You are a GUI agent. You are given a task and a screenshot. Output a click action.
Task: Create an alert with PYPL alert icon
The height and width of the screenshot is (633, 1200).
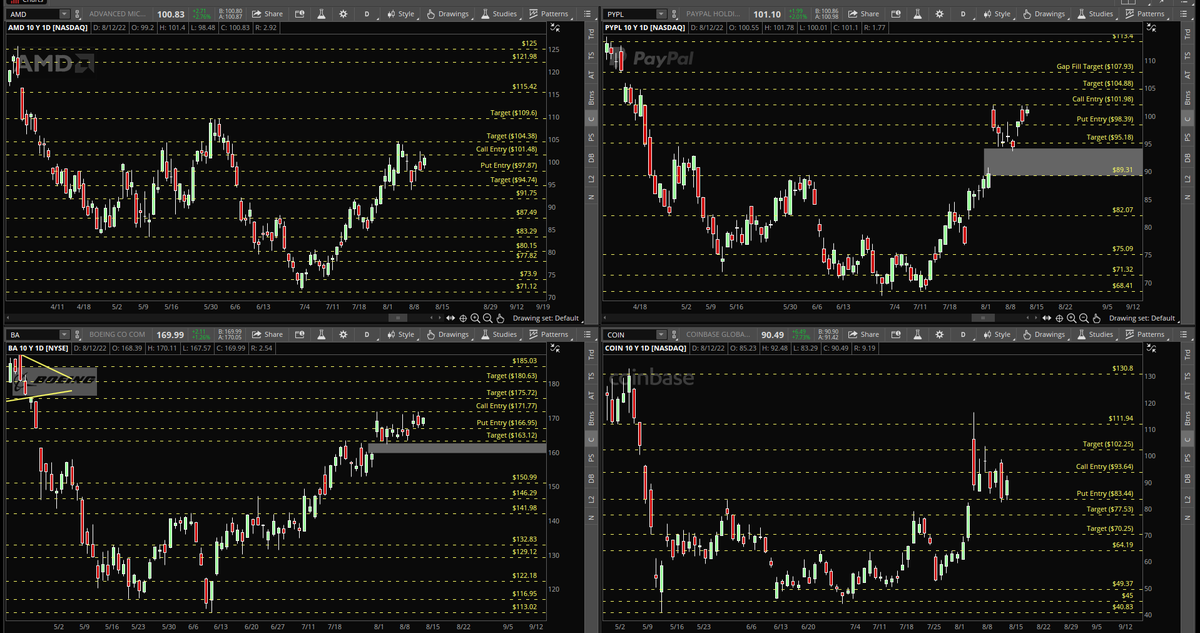pos(895,14)
